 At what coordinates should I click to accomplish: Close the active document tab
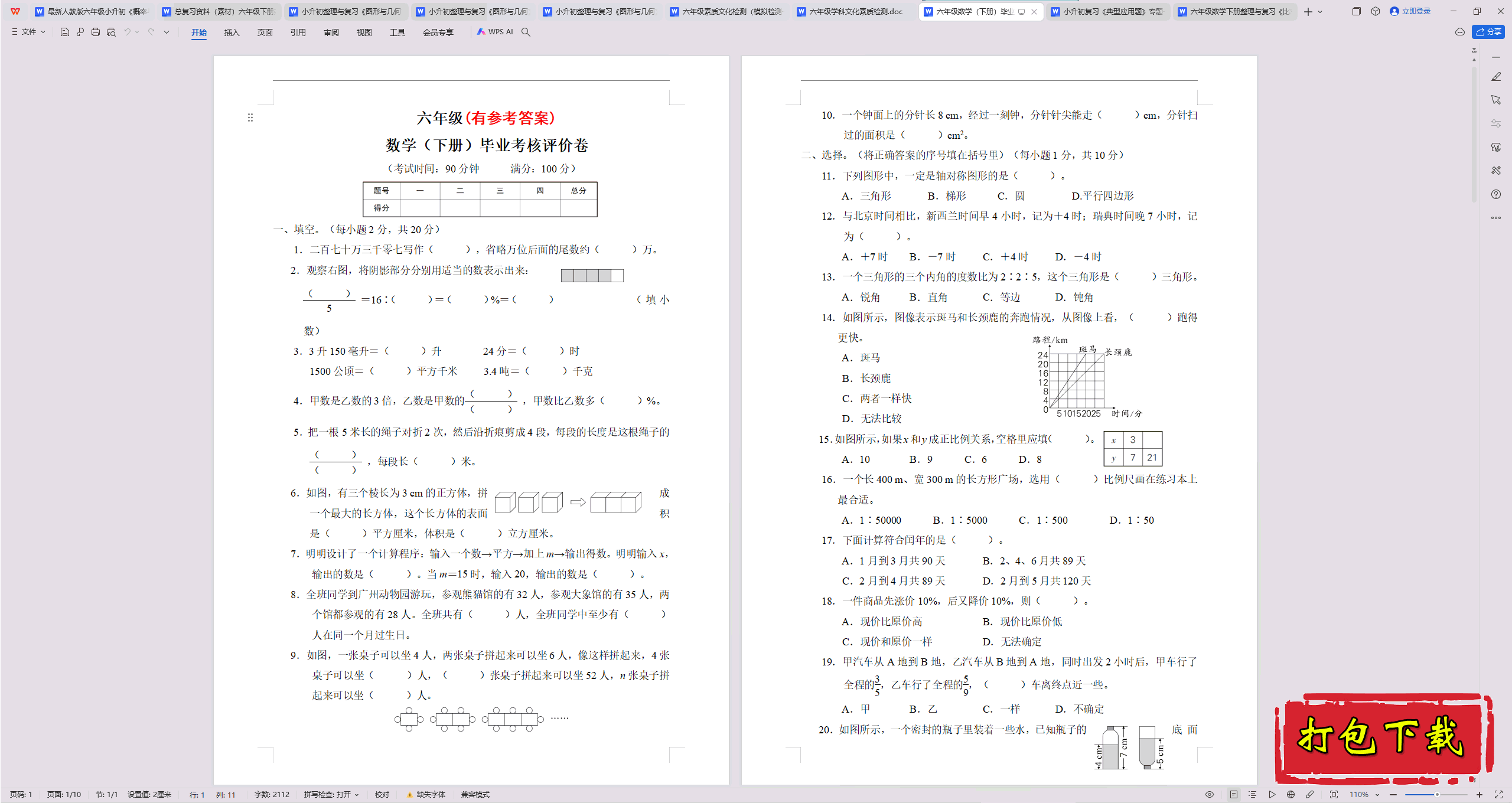pyautogui.click(x=1034, y=12)
